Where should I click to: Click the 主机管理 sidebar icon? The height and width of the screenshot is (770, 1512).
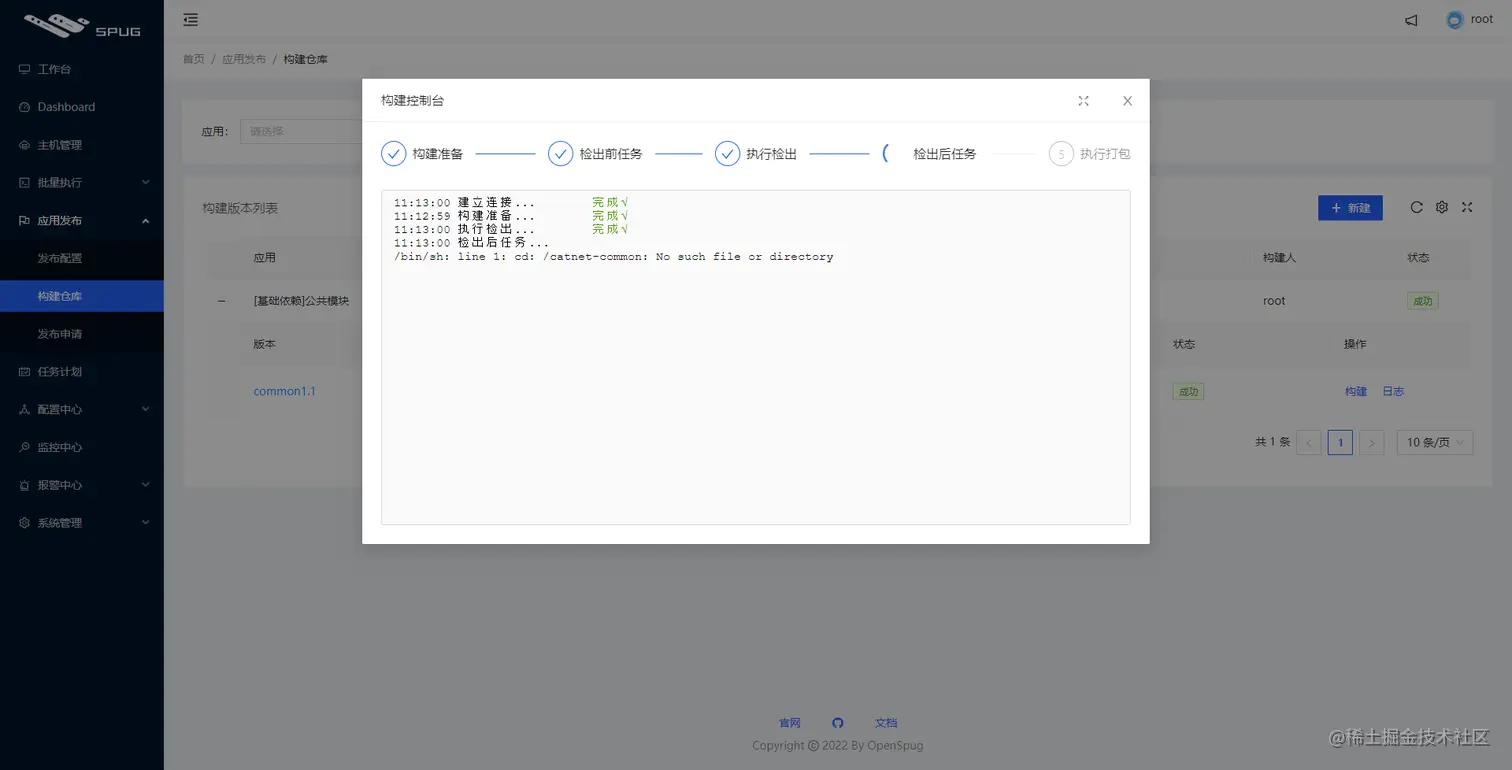pyautogui.click(x=25, y=145)
